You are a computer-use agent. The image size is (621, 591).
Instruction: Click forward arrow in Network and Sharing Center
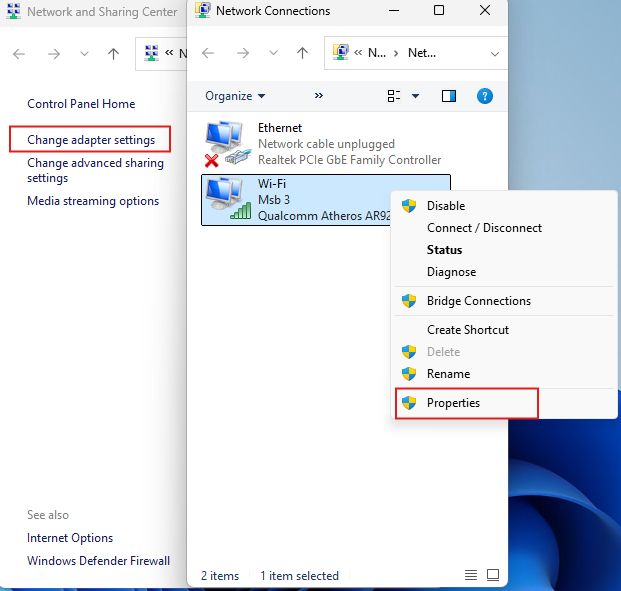click(54, 53)
